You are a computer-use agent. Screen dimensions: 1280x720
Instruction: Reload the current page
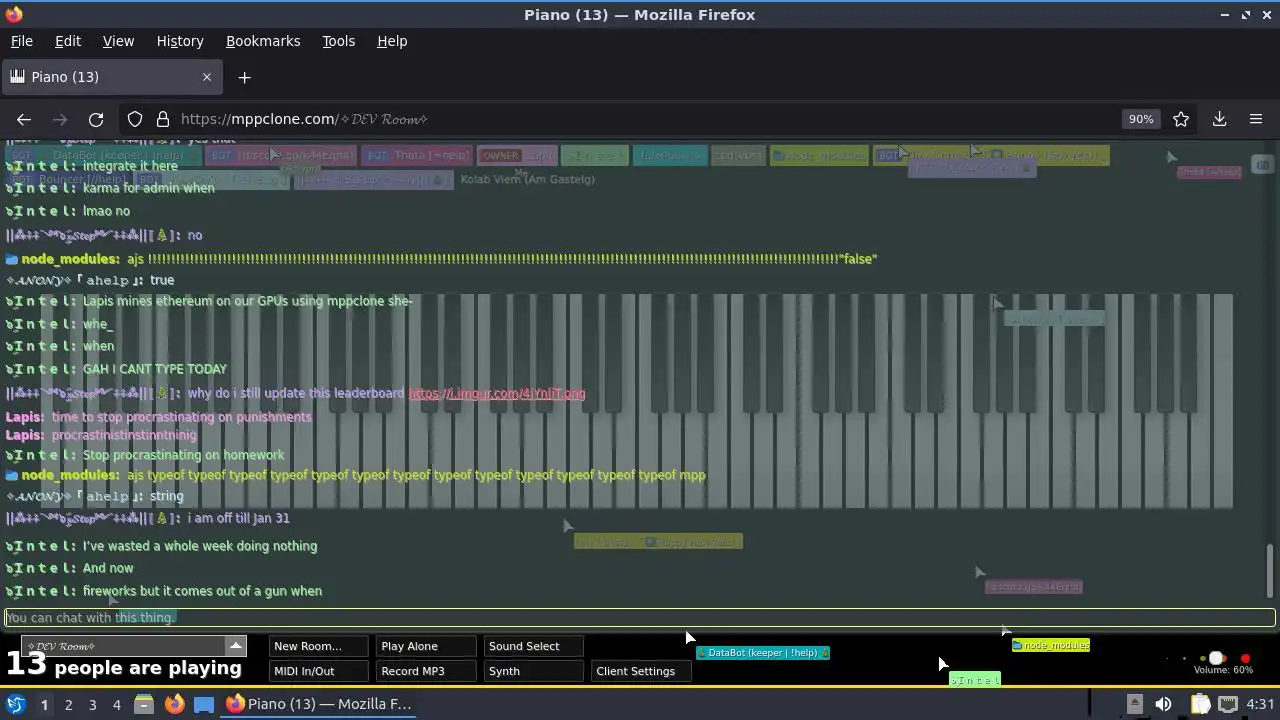pyautogui.click(x=96, y=119)
